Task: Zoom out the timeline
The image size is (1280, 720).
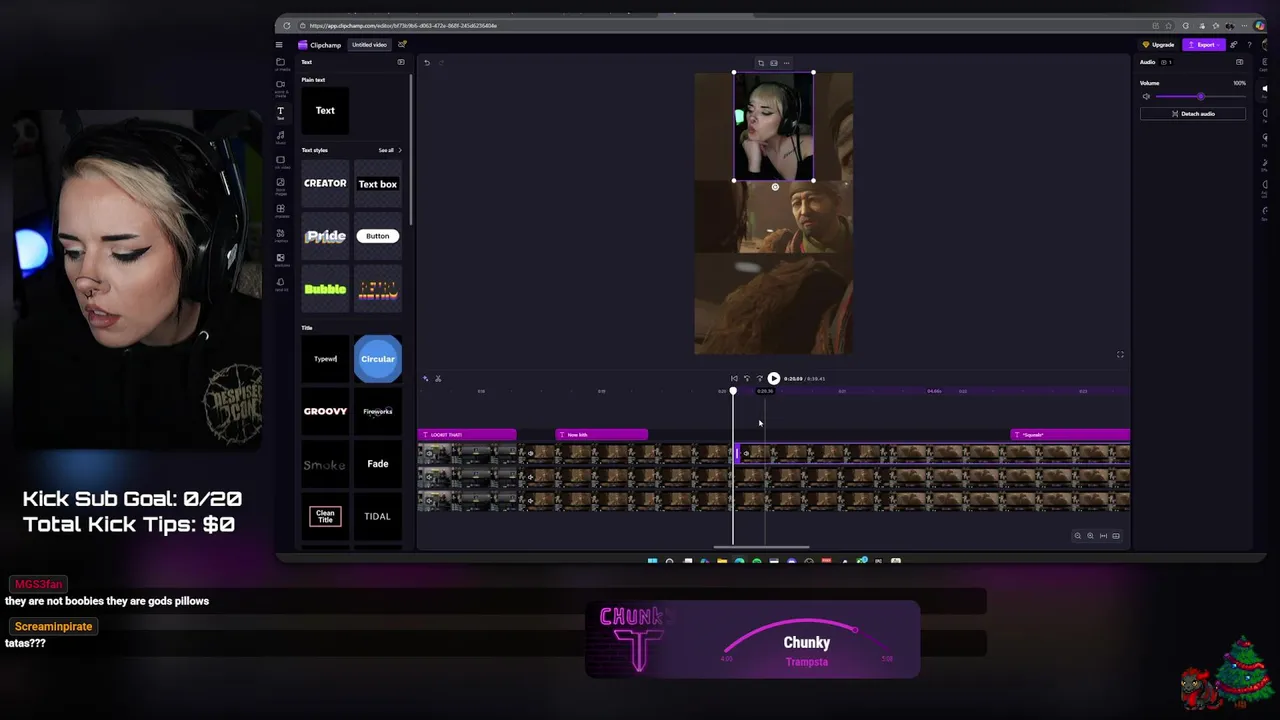Action: click(x=1078, y=536)
